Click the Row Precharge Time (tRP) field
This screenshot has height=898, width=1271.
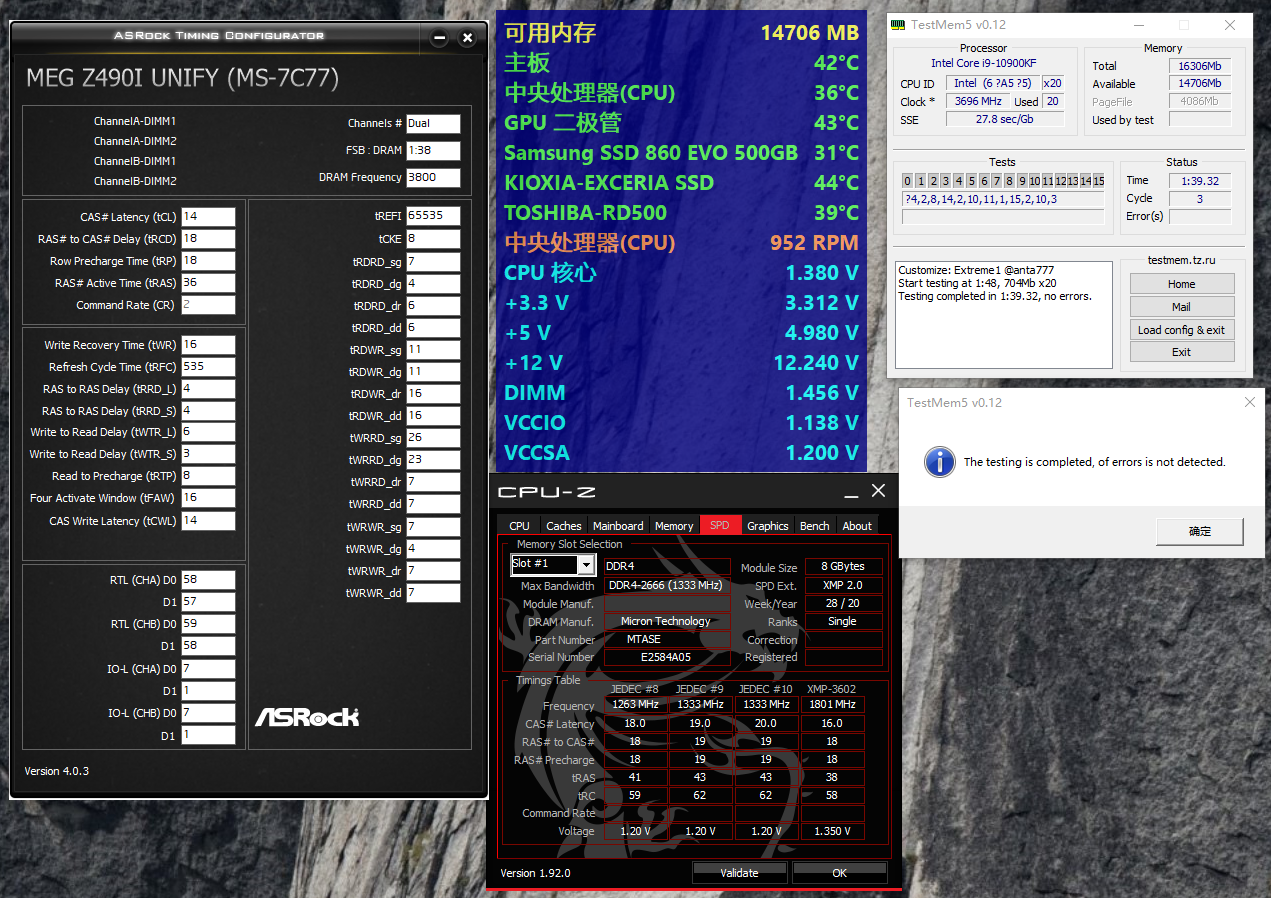[x=208, y=261]
